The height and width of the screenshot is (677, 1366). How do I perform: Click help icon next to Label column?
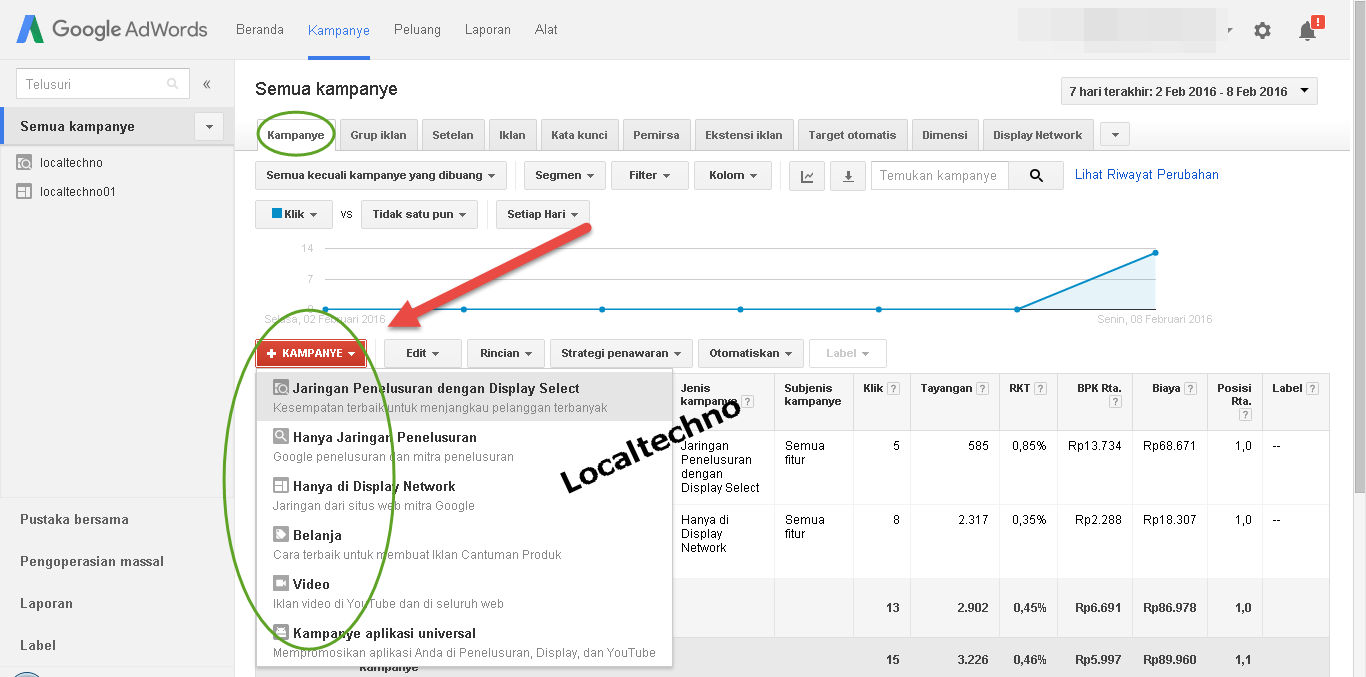coord(1311,389)
